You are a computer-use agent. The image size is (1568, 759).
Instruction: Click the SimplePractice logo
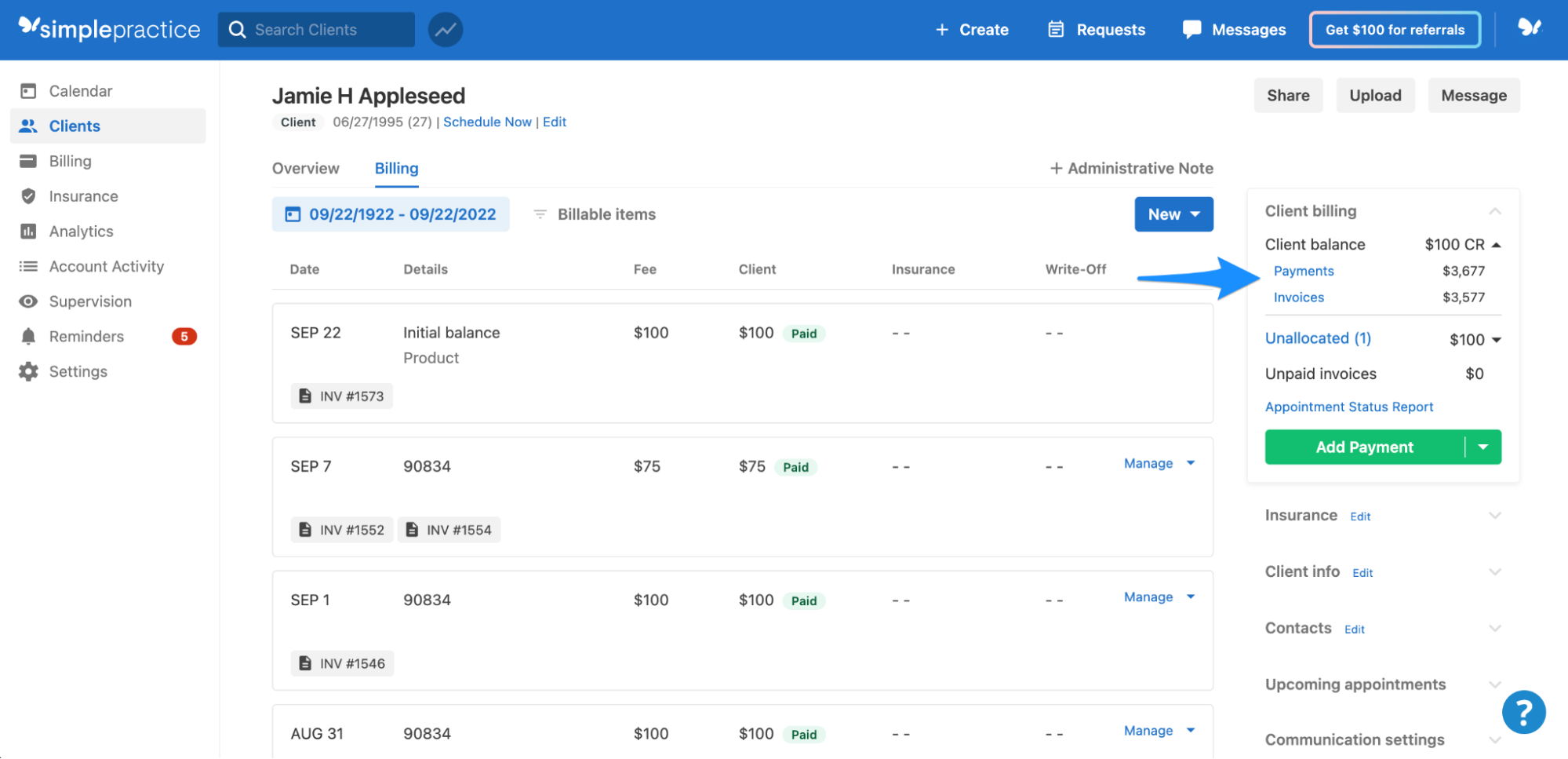tap(108, 29)
